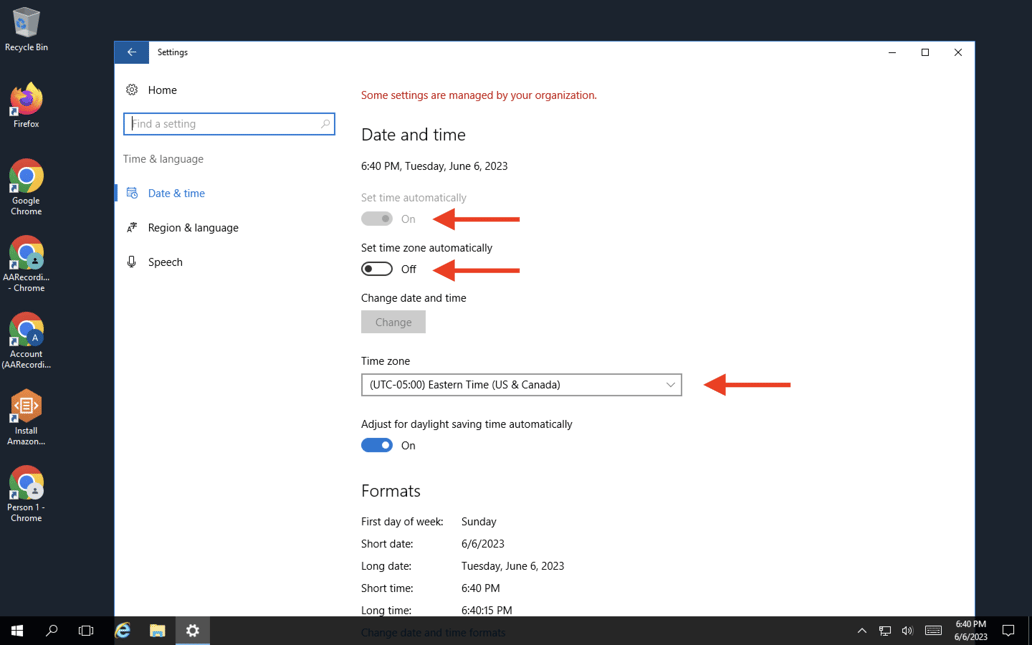Viewport: 1032px width, 645px height.
Task: Click the back arrow in Settings
Action: click(131, 52)
